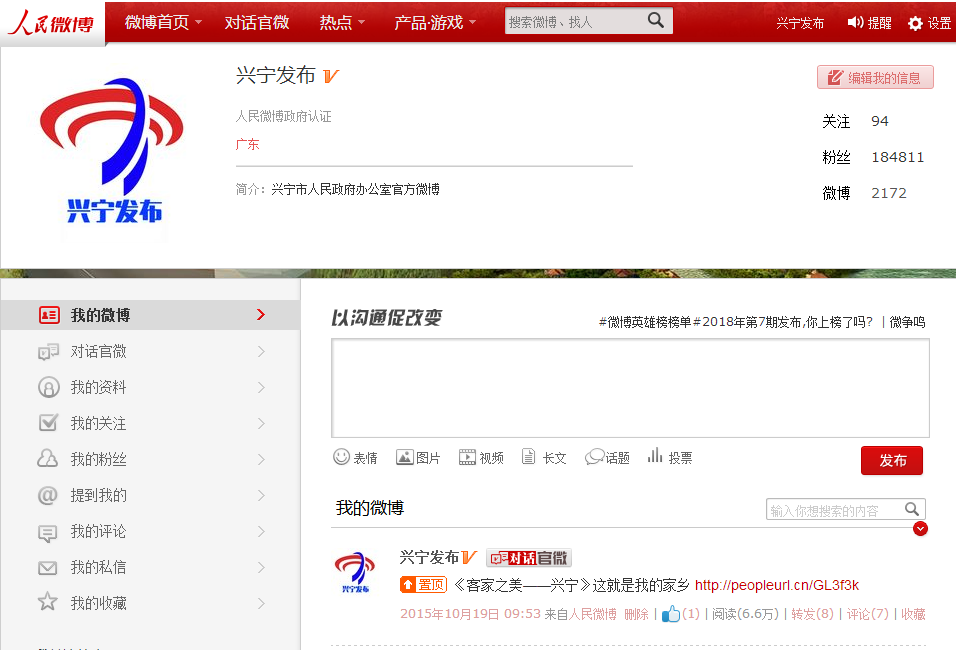Viewport: 956px width, 650px height.
Task: Click 删除 to delete the post
Action: pos(636,614)
